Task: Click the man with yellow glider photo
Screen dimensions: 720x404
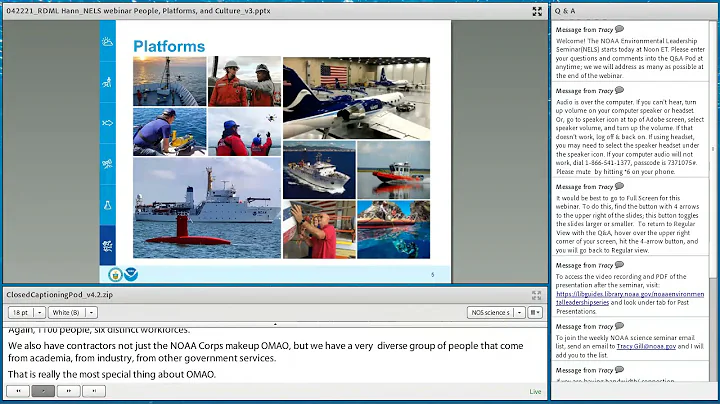Action: tap(169, 132)
